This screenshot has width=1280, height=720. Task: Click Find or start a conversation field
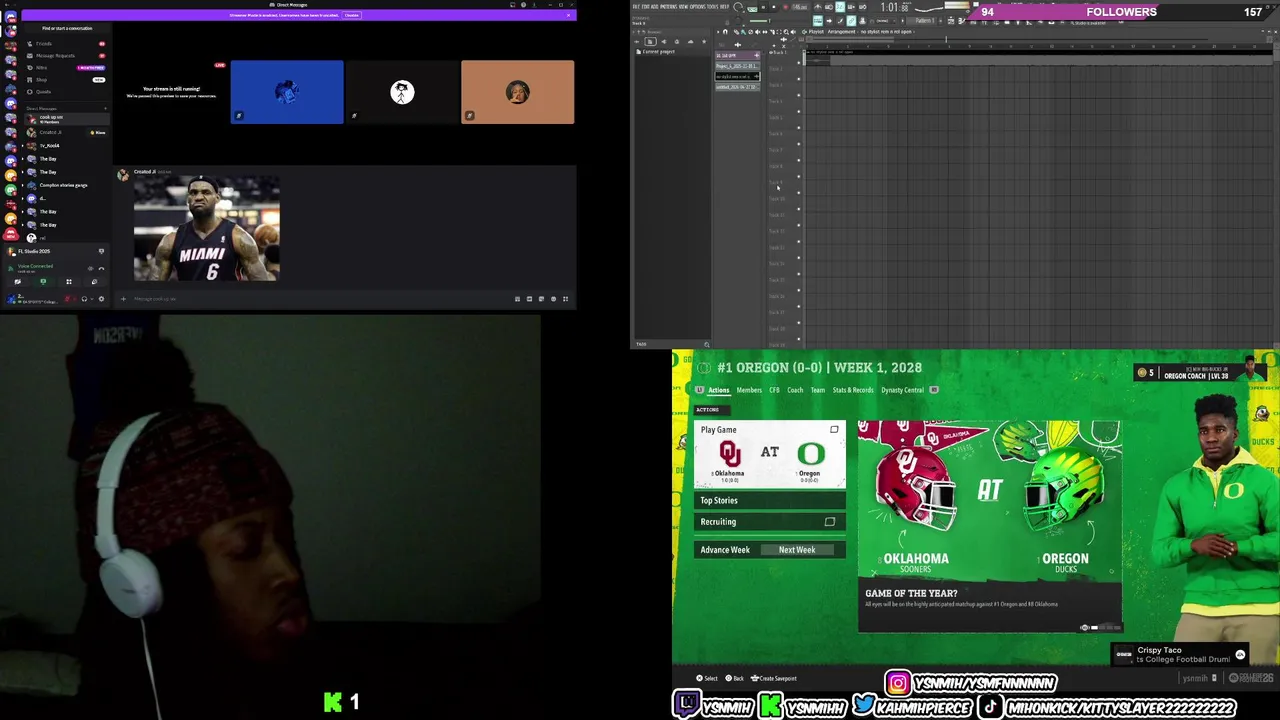pyautogui.click(x=67, y=28)
